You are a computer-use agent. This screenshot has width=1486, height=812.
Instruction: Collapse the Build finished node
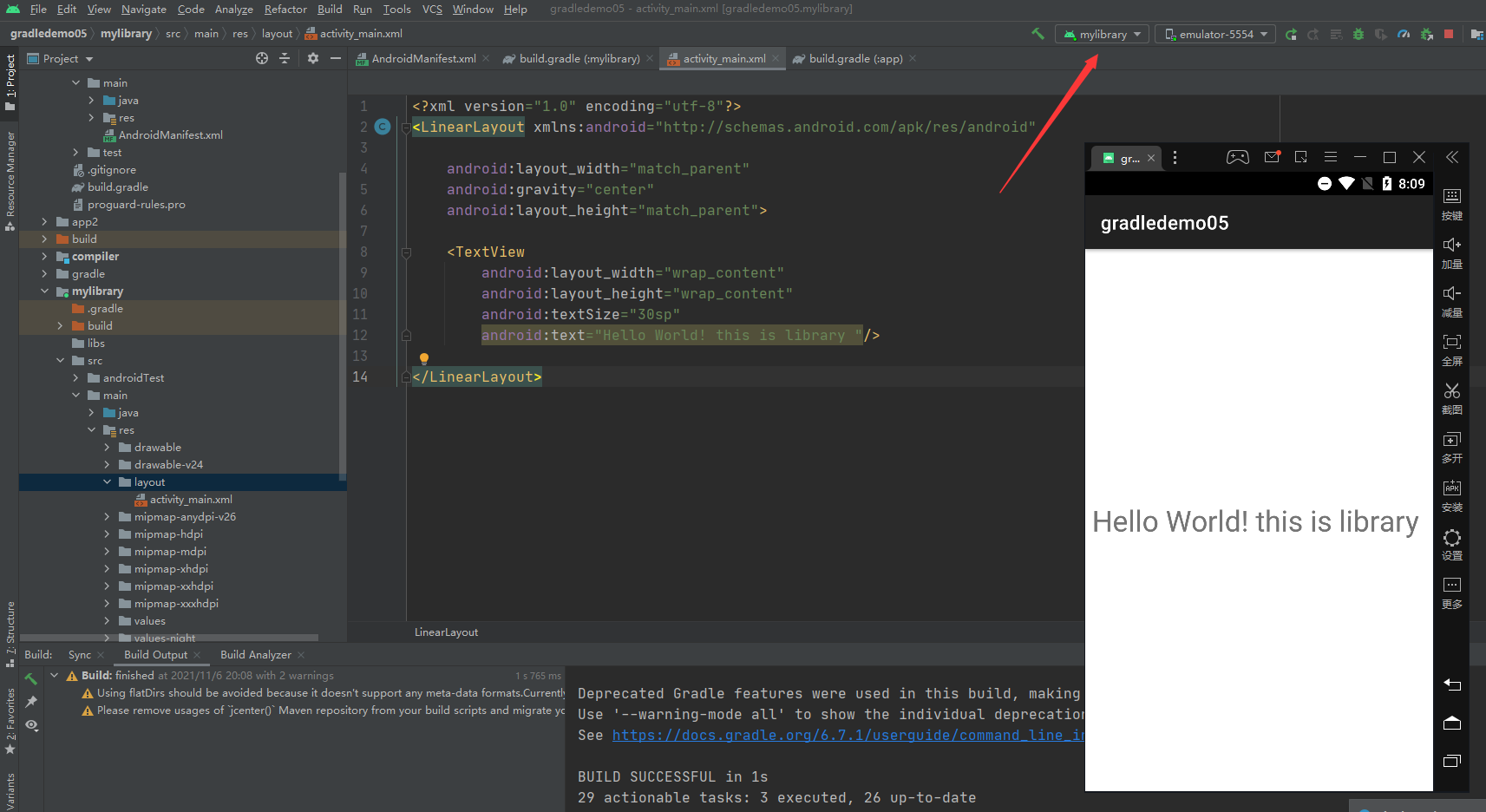pyautogui.click(x=55, y=675)
